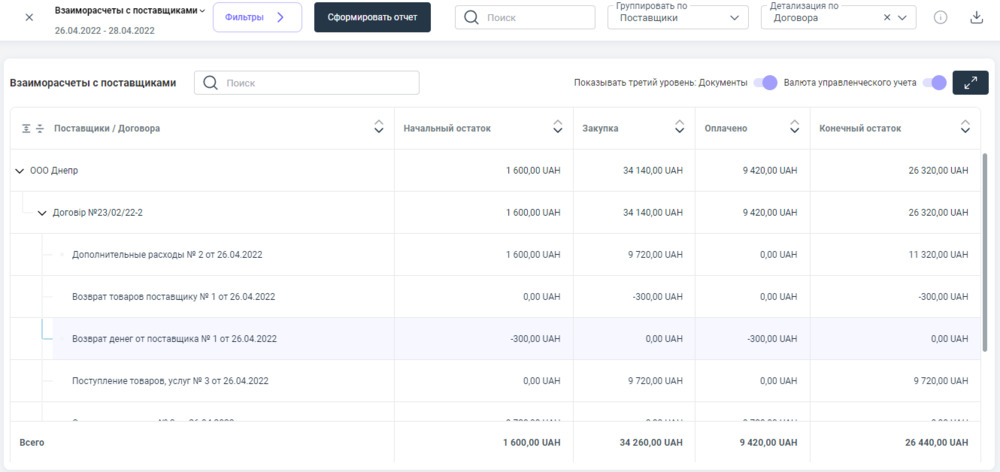Close the report with the X icon
Viewport: 1000px width, 472px height.
click(29, 18)
